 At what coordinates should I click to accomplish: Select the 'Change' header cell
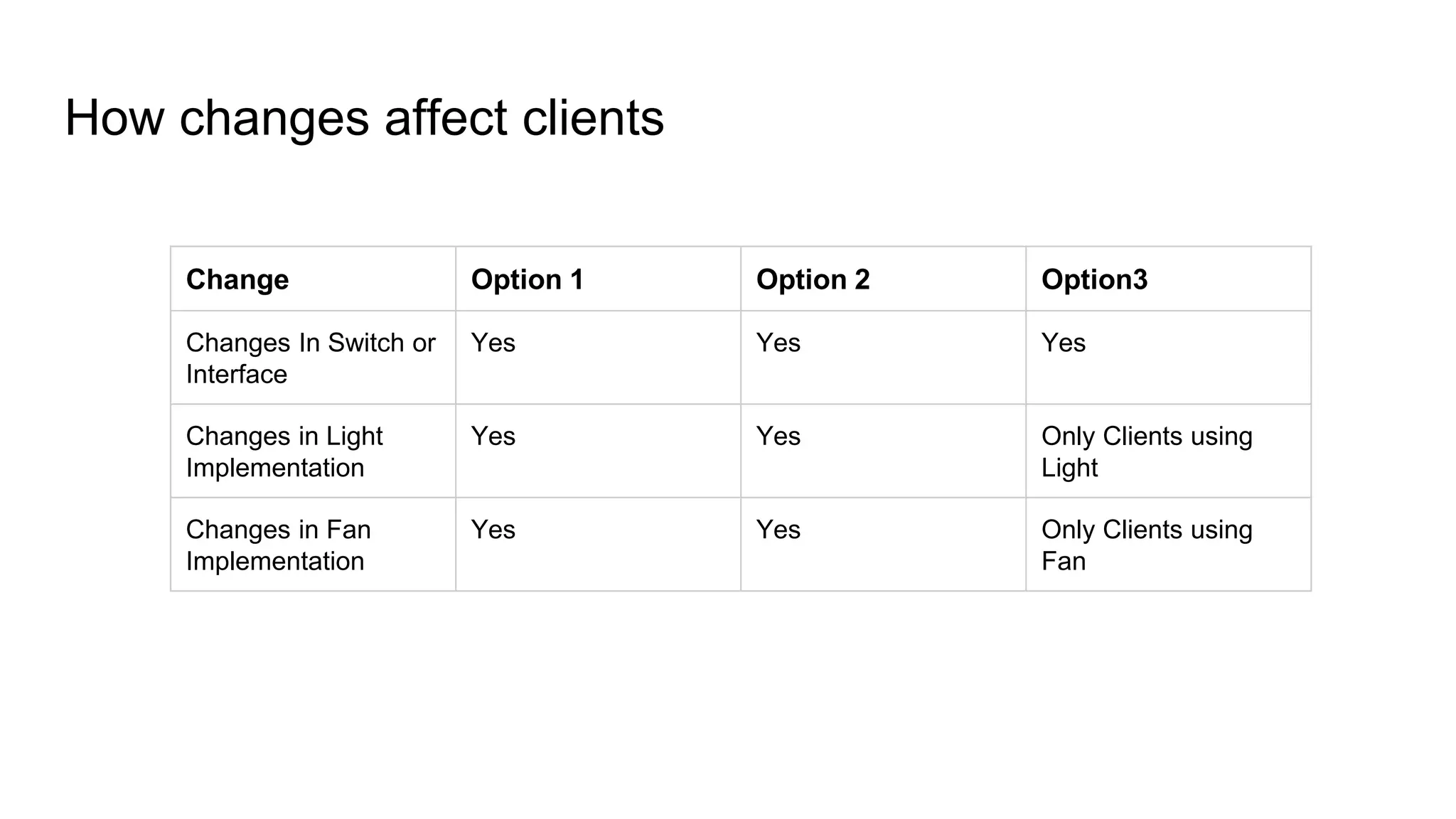click(237, 279)
